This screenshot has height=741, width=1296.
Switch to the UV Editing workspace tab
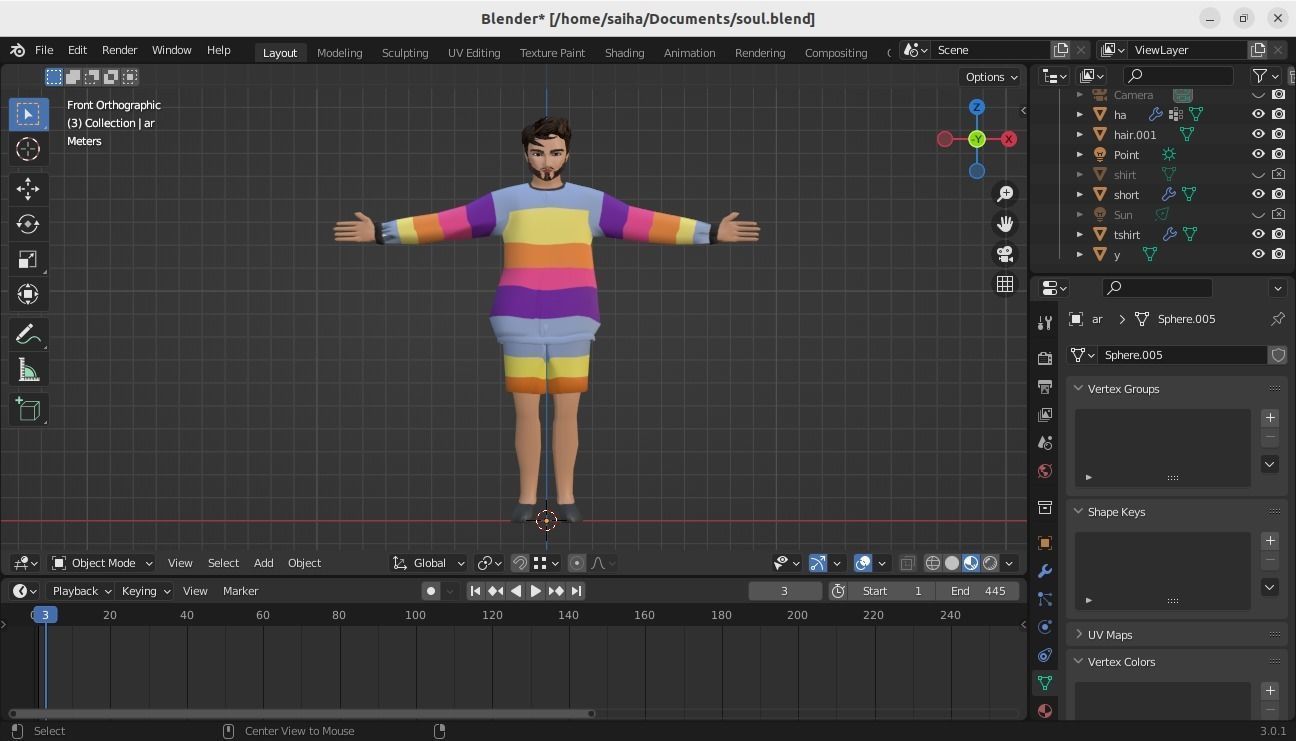[474, 52]
